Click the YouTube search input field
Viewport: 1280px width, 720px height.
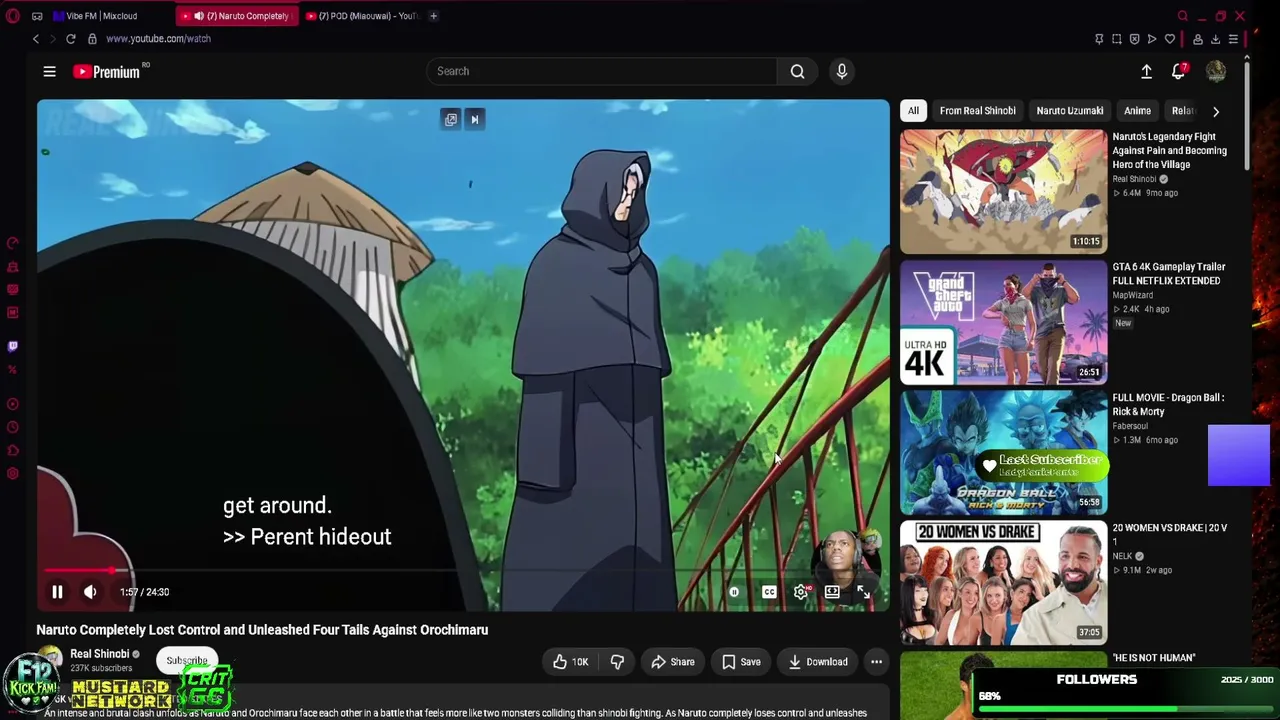coord(601,71)
